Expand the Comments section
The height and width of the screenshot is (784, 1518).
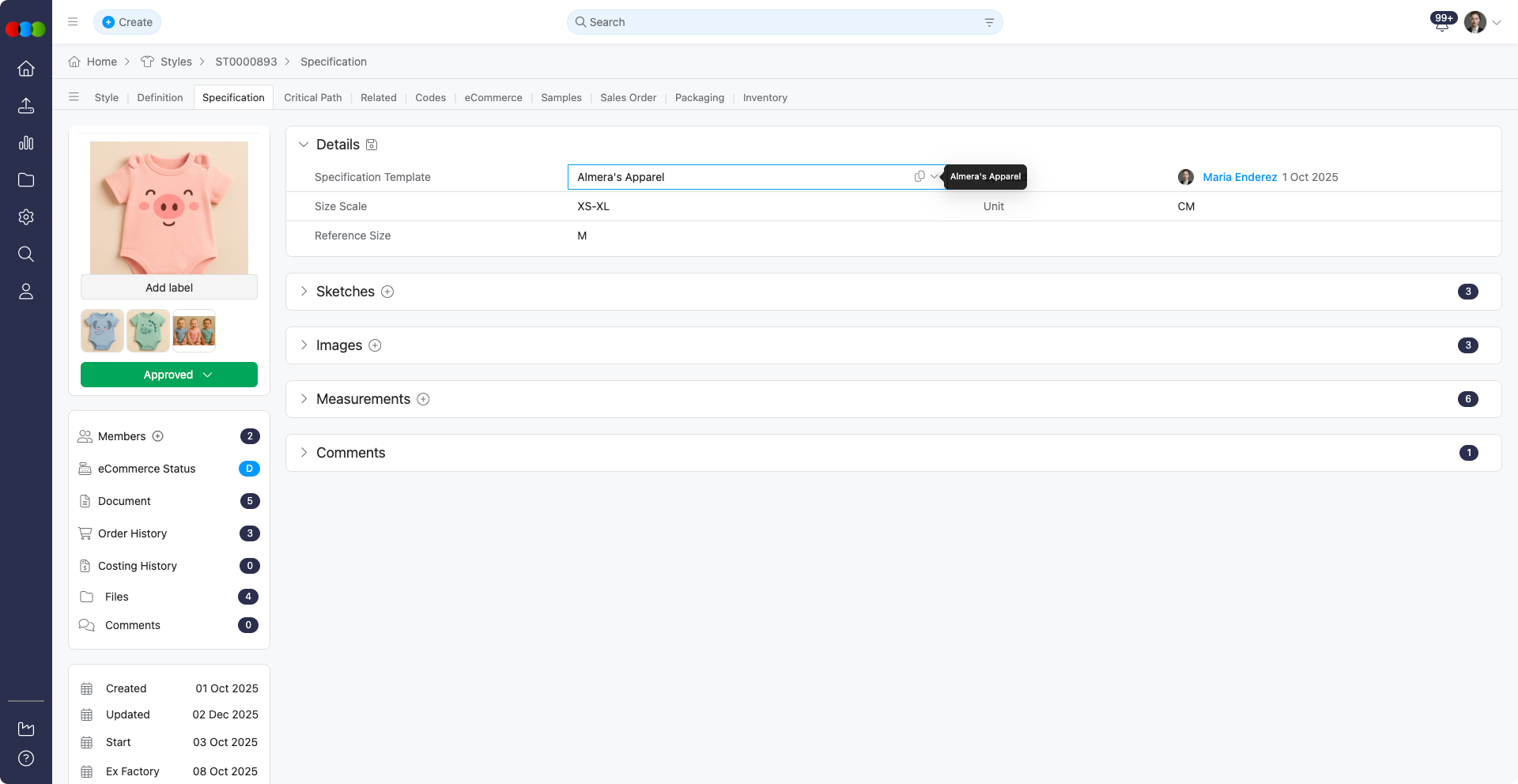(x=304, y=453)
